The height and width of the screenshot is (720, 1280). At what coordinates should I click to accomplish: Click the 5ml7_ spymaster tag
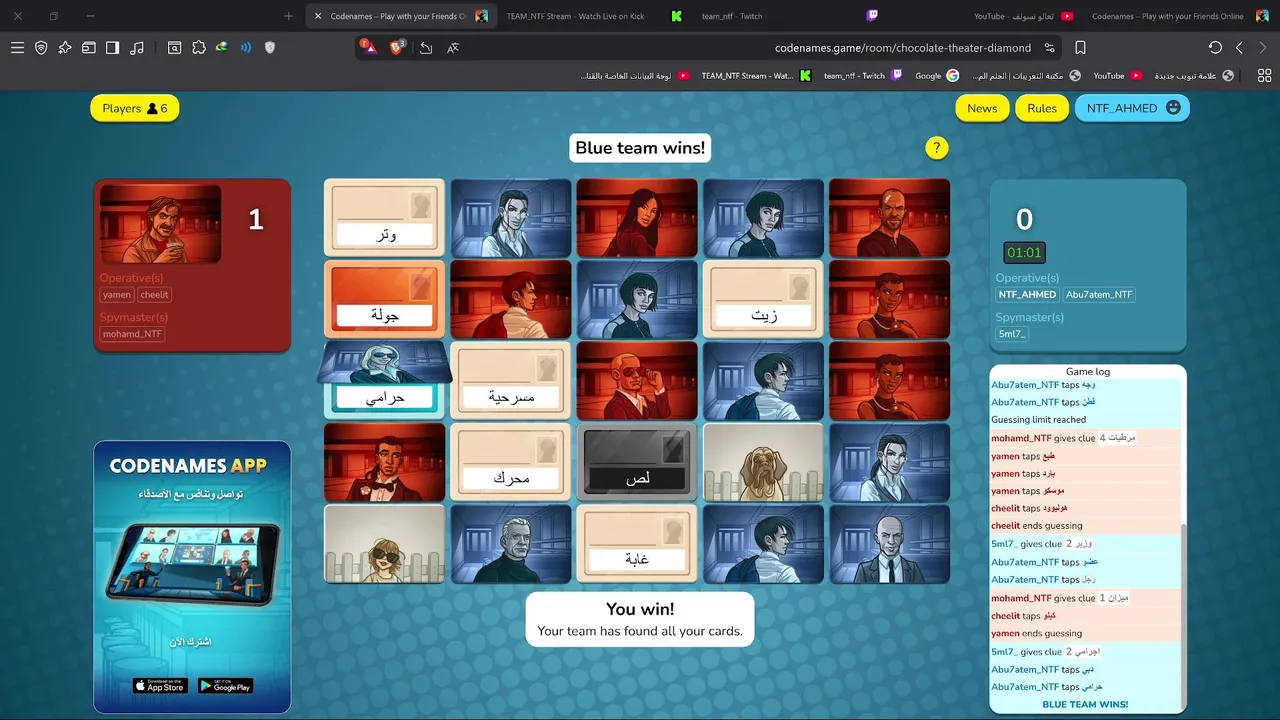(1012, 334)
